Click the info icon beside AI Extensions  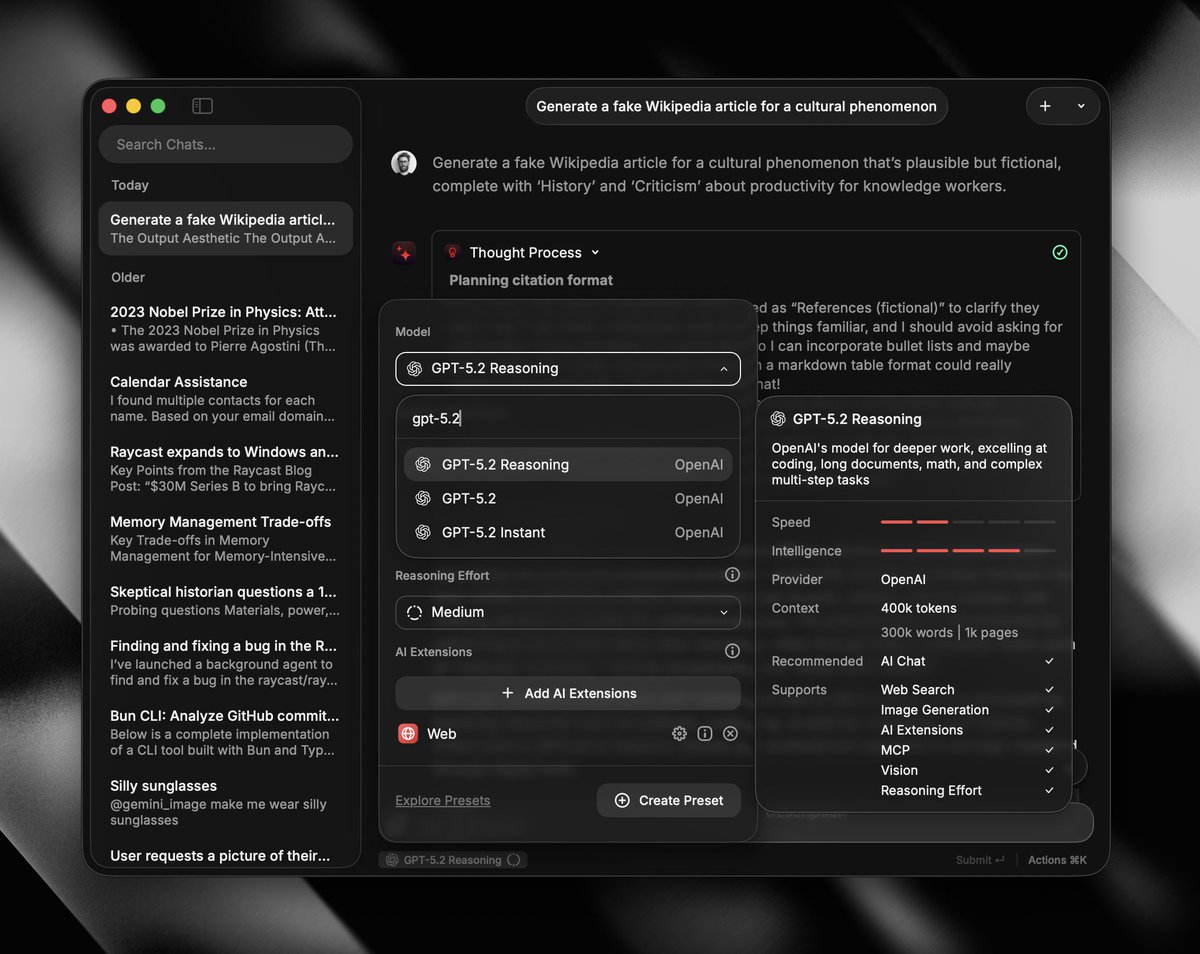(732, 651)
